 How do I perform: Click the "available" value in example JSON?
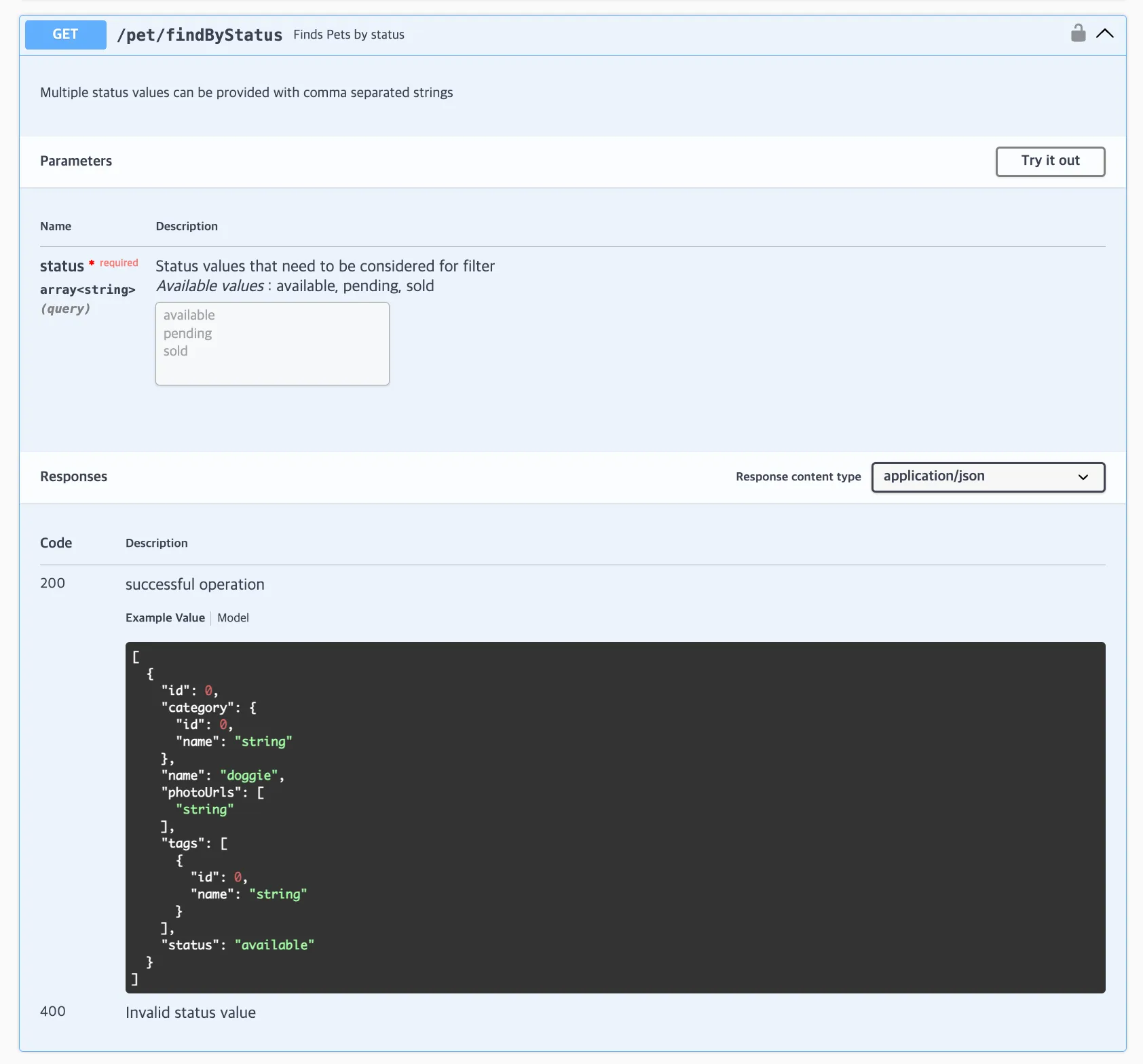click(274, 945)
